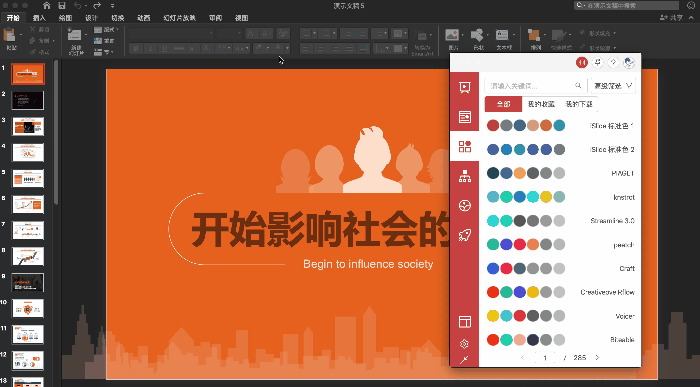Click the Cut scissors icon

[x=33, y=29]
